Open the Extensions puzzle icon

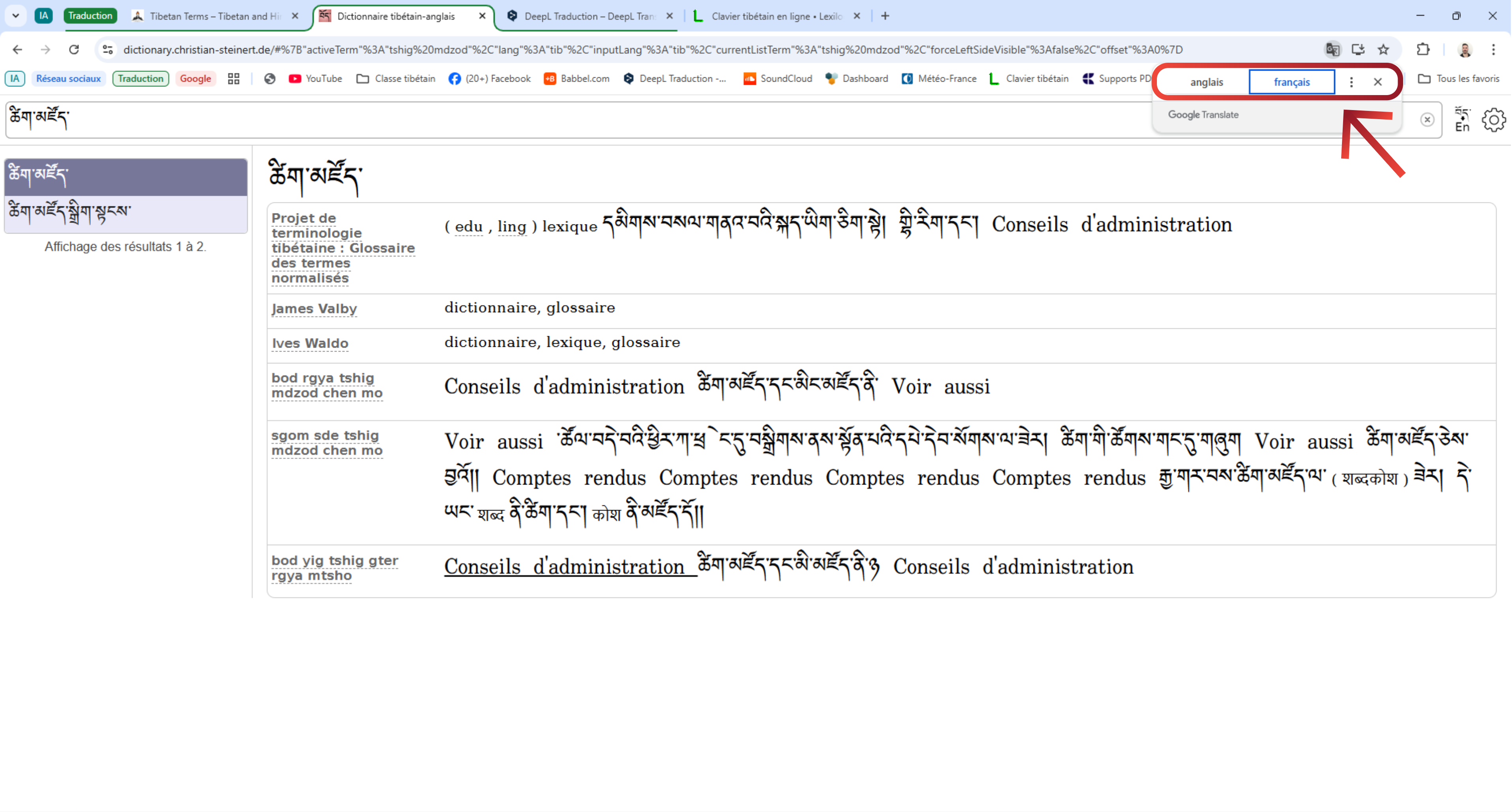click(x=1423, y=49)
